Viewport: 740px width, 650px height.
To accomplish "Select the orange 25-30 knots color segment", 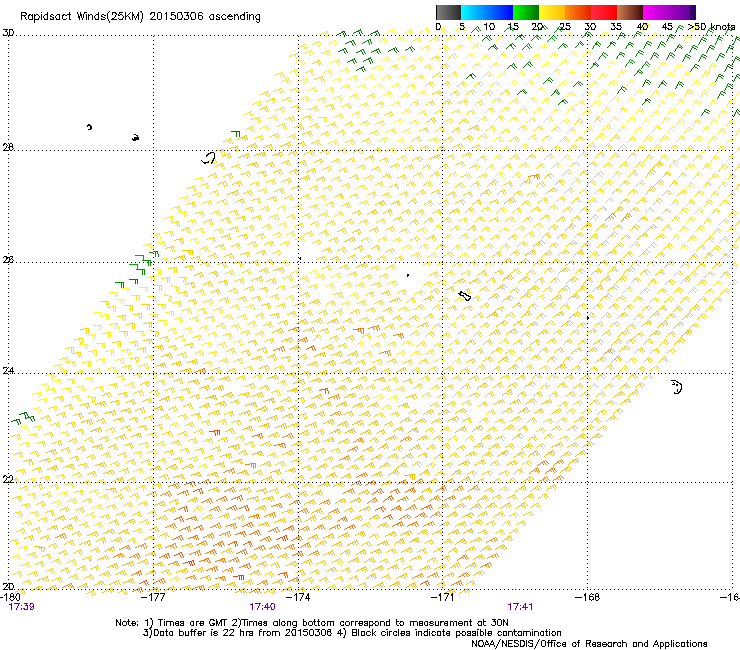I will tap(578, 12).
